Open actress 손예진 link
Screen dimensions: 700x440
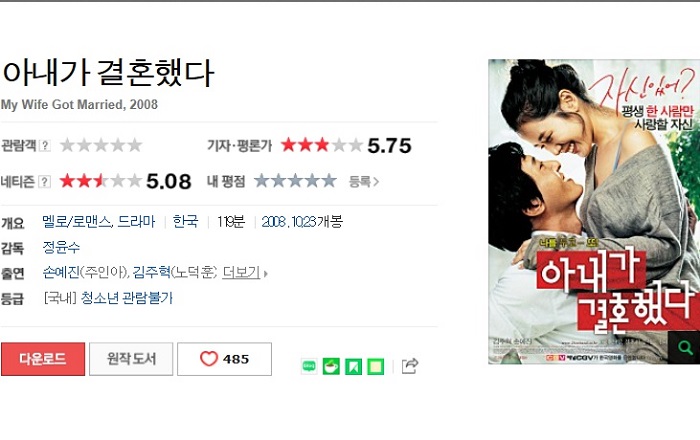(61, 272)
